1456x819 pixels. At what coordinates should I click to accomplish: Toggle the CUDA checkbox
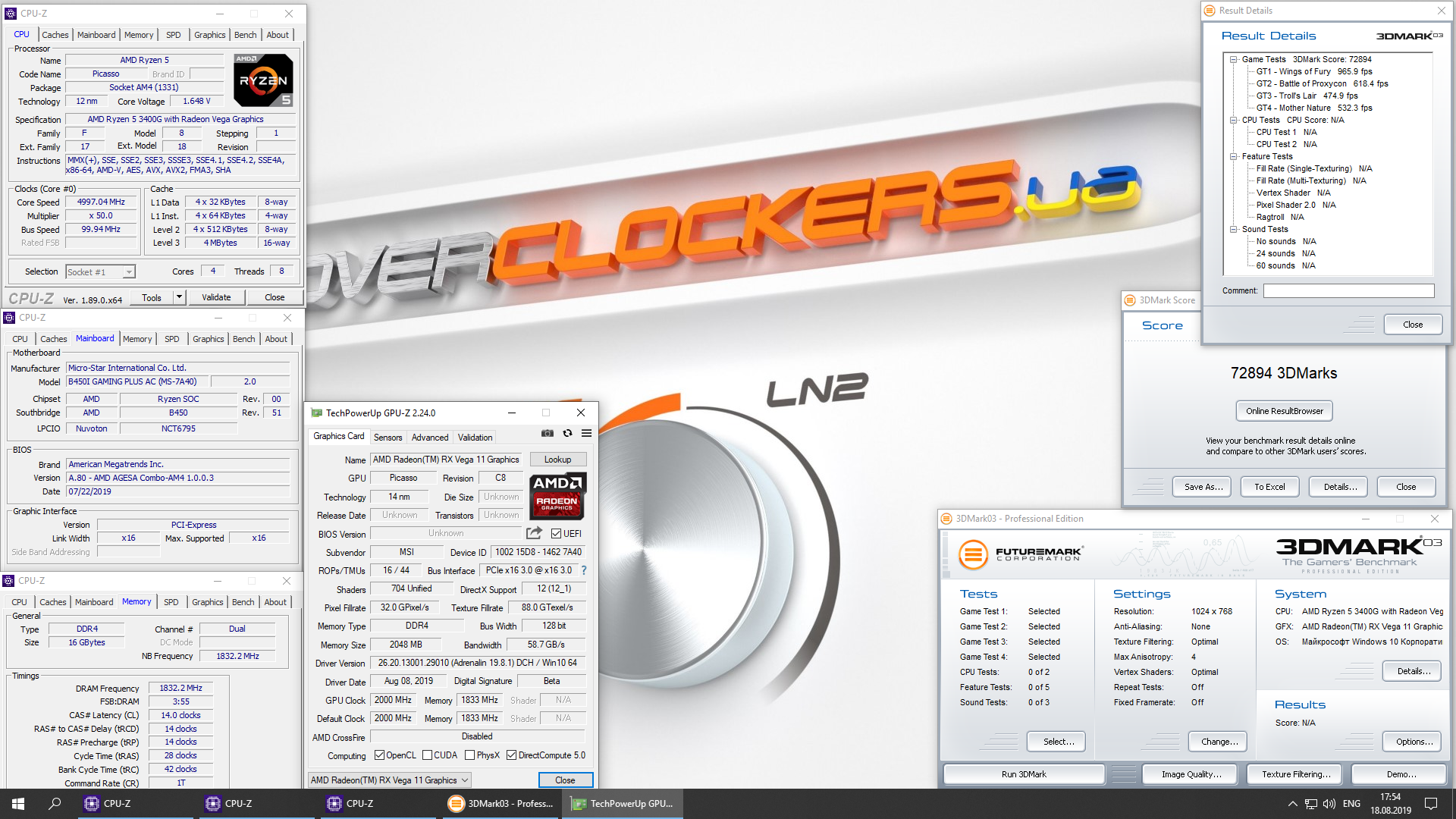tap(428, 755)
